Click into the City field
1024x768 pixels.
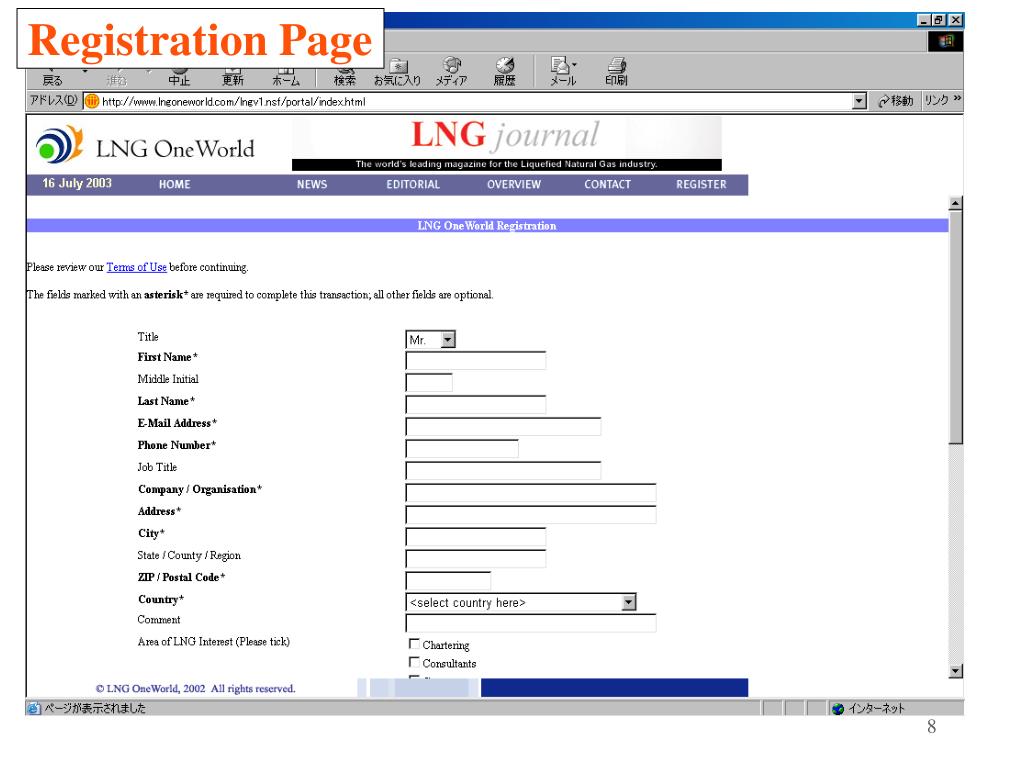[475, 537]
